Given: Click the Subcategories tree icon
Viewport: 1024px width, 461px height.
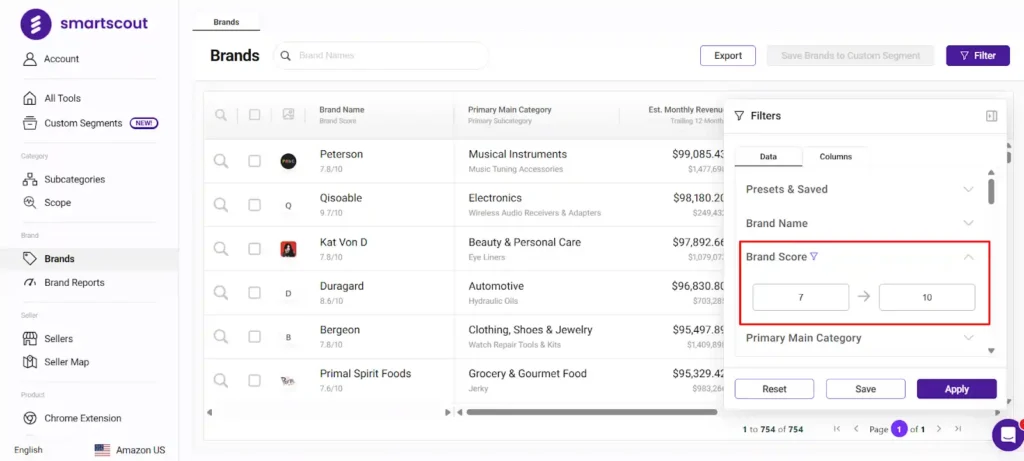Looking at the screenshot, I should [29, 180].
